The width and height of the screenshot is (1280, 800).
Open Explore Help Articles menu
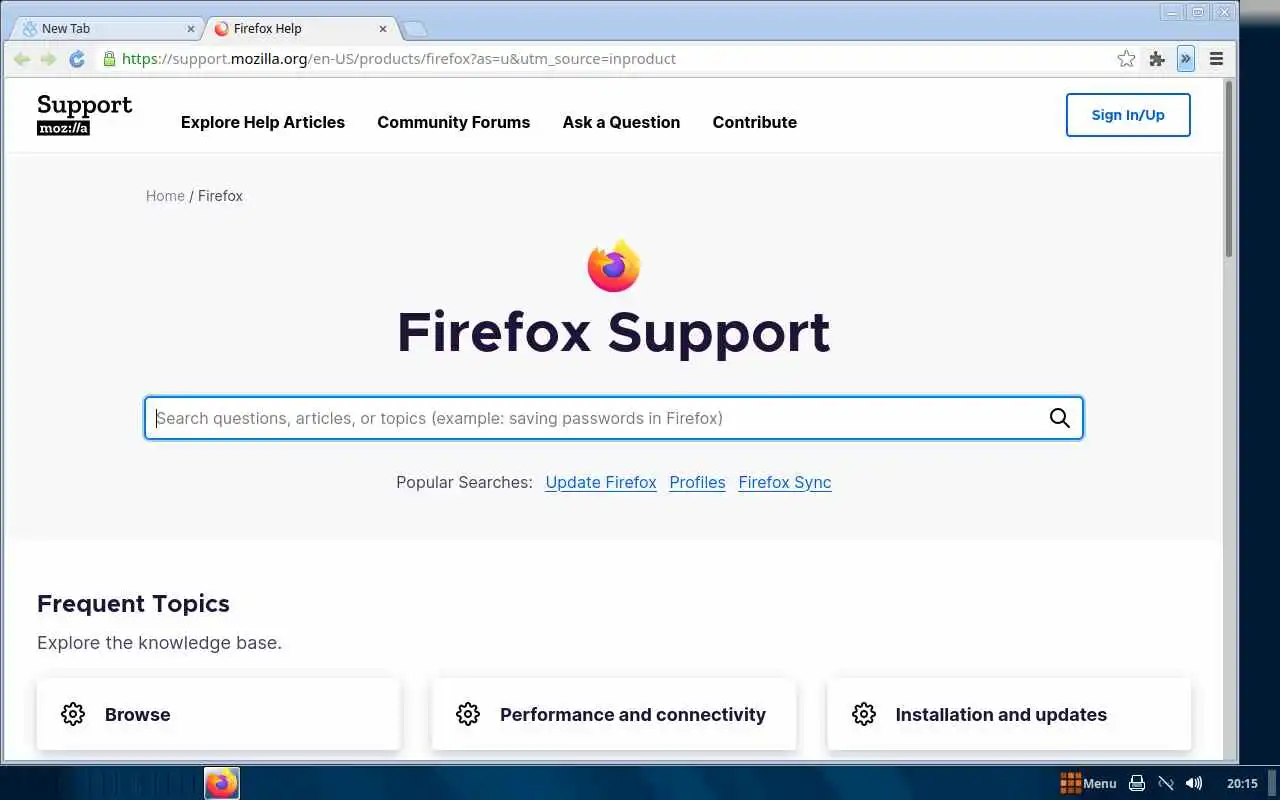263,122
